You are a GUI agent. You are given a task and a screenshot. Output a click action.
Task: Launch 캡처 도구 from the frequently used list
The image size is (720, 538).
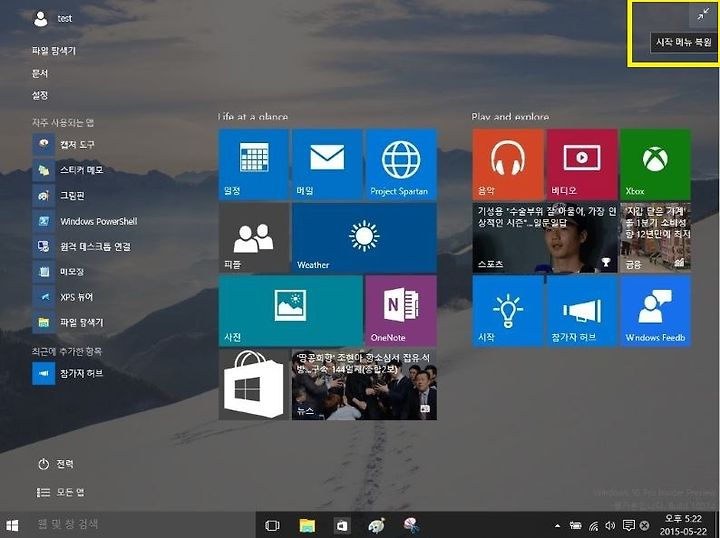pos(64,144)
